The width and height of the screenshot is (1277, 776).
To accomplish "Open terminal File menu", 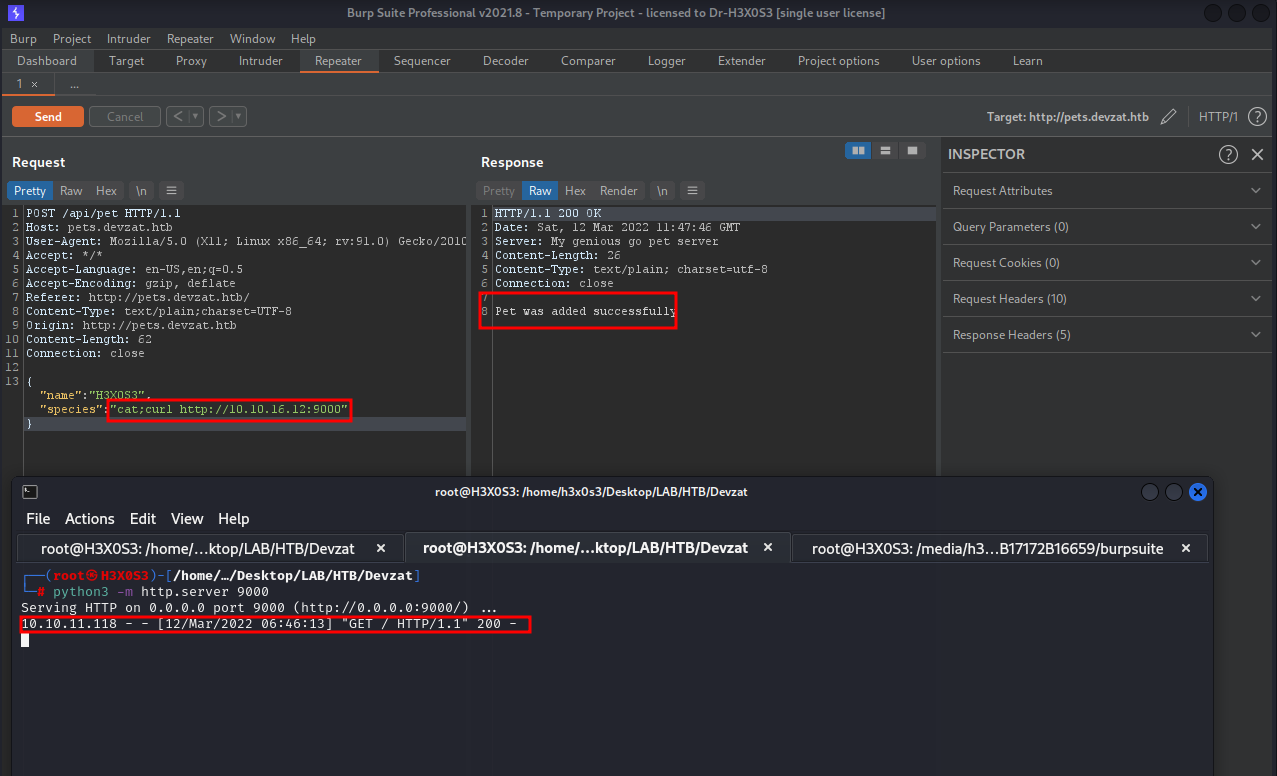I will click(38, 519).
